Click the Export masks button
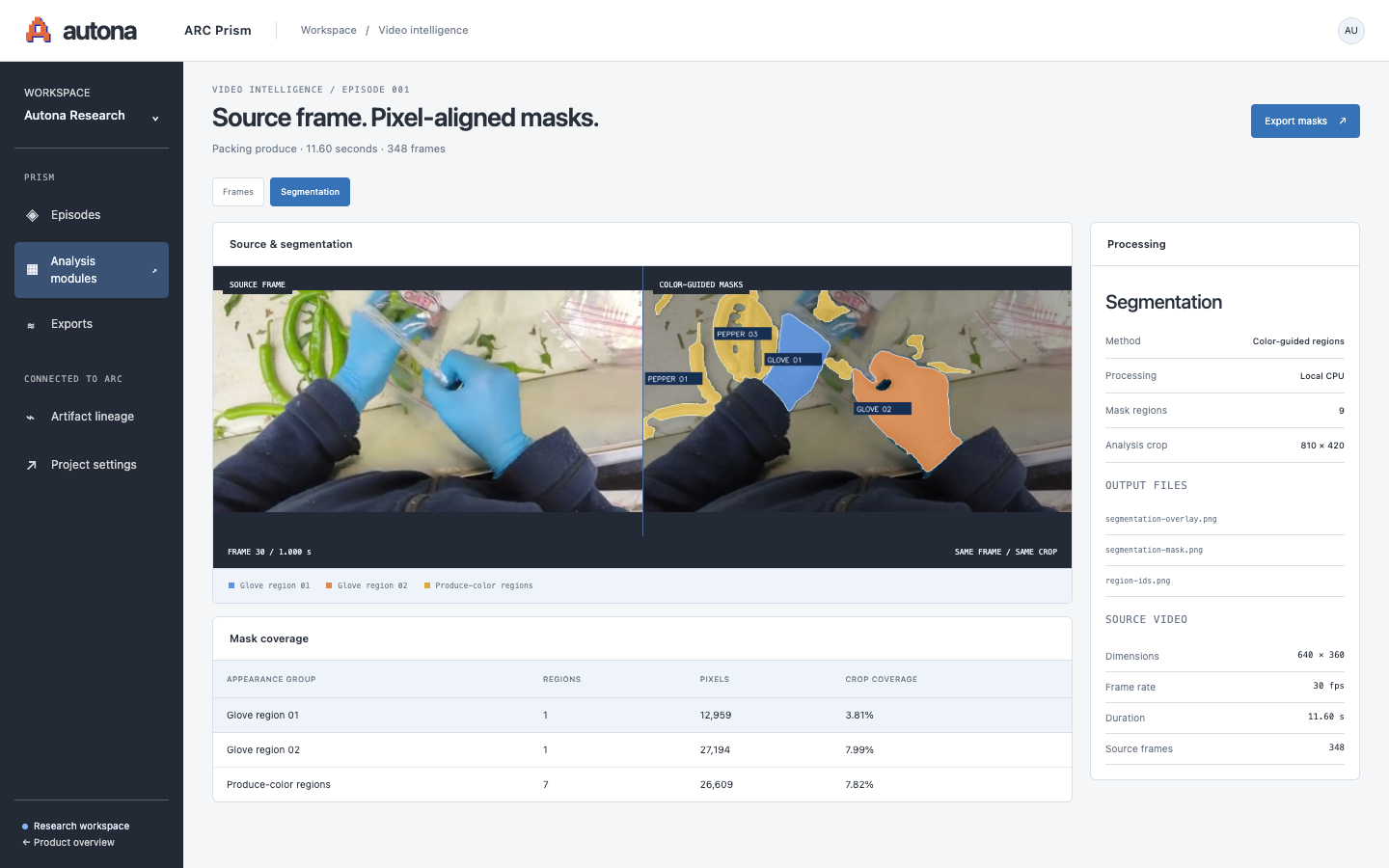 1305,122
